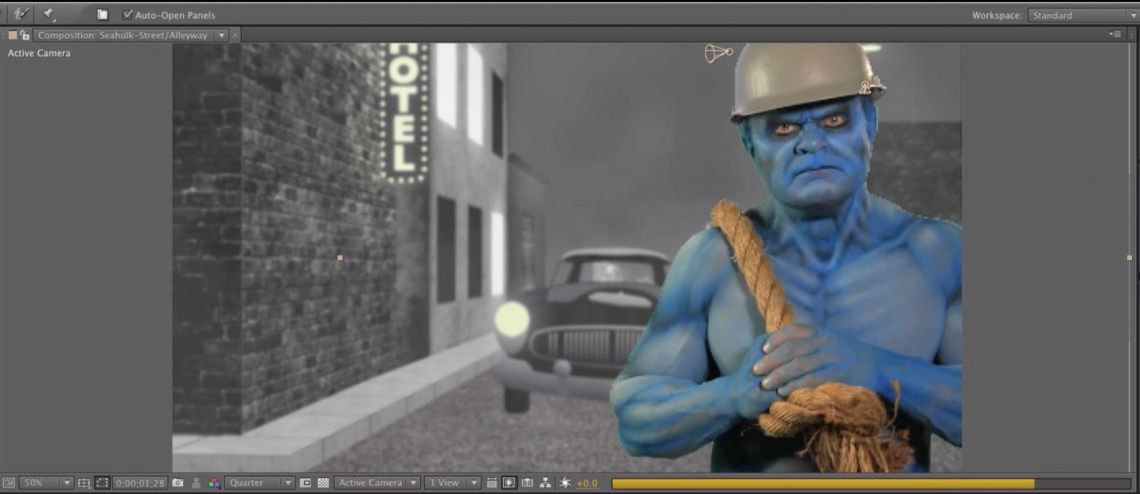Viewport: 1140px width, 494px height.
Task: Select the light icon above the helmet
Action: 718,53
